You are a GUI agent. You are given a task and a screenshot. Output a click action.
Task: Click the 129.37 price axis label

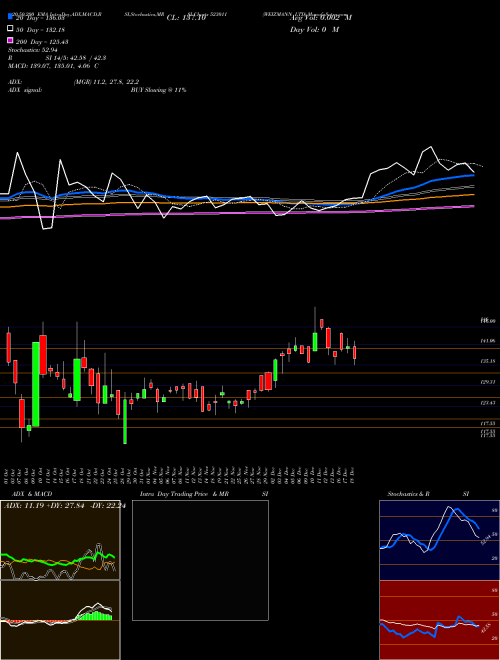click(488, 382)
